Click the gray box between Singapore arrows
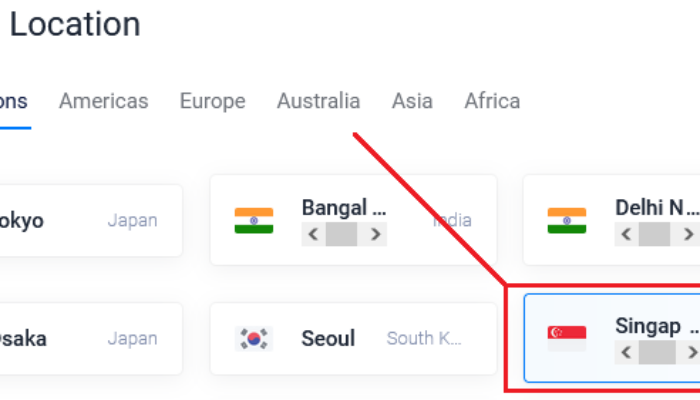The width and height of the screenshot is (700, 400). pos(655,352)
